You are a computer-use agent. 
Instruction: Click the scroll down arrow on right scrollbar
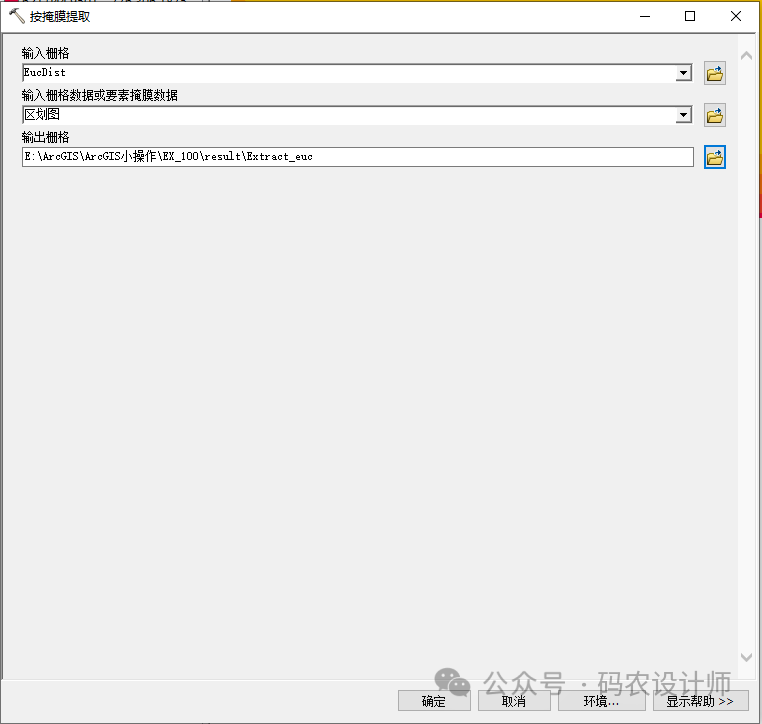point(745,657)
